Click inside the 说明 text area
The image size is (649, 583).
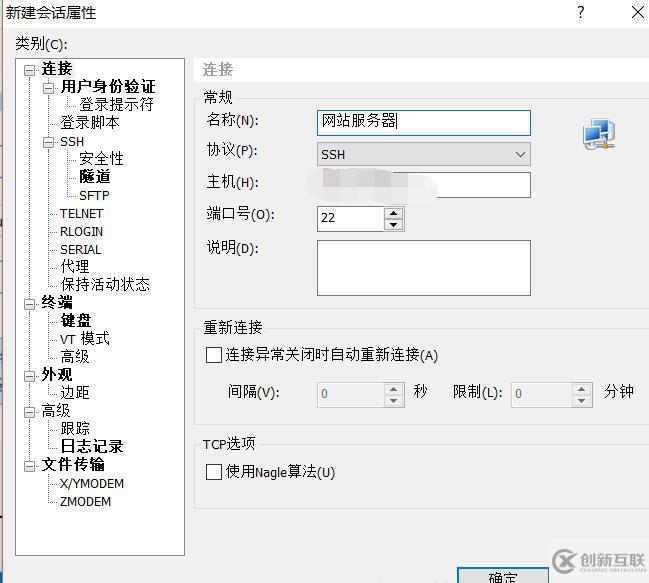coord(423,268)
